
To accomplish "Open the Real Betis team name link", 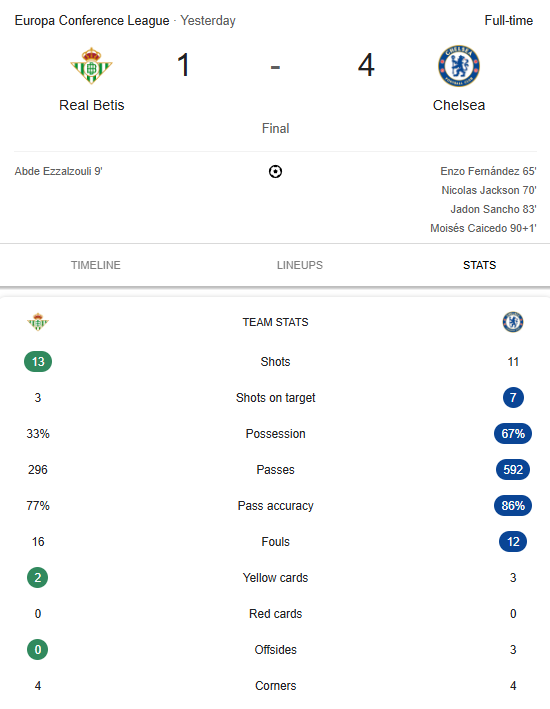I will pyautogui.click(x=92, y=105).
